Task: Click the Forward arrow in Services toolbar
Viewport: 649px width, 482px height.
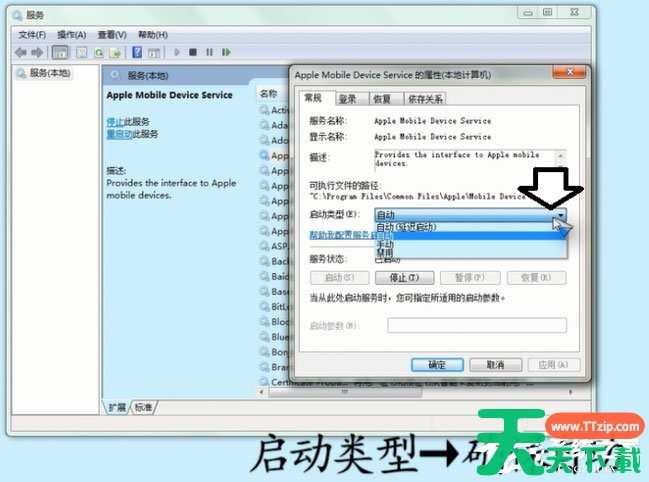Action: click(x=37, y=53)
